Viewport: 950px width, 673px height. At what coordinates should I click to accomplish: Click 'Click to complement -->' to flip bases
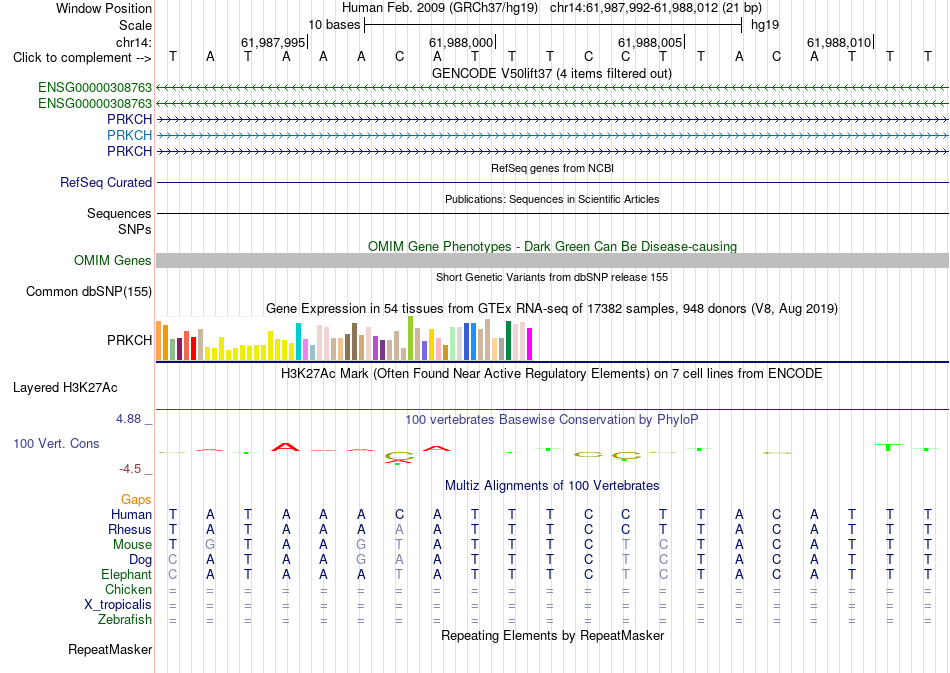82,58
